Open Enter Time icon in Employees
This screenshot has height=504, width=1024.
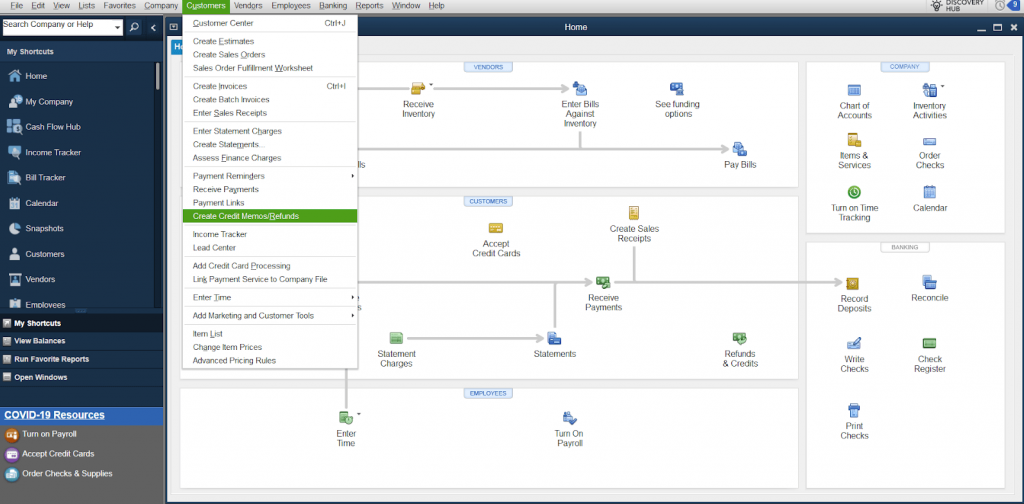point(345,418)
